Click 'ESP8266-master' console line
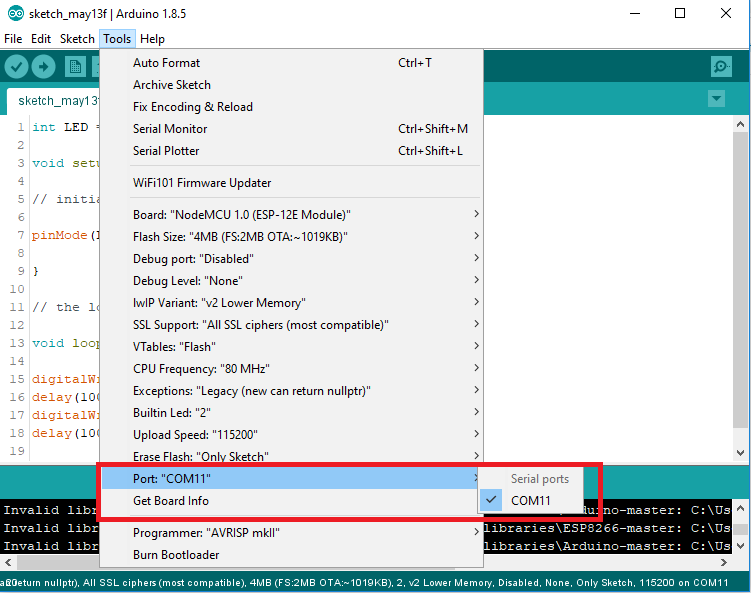 608,528
